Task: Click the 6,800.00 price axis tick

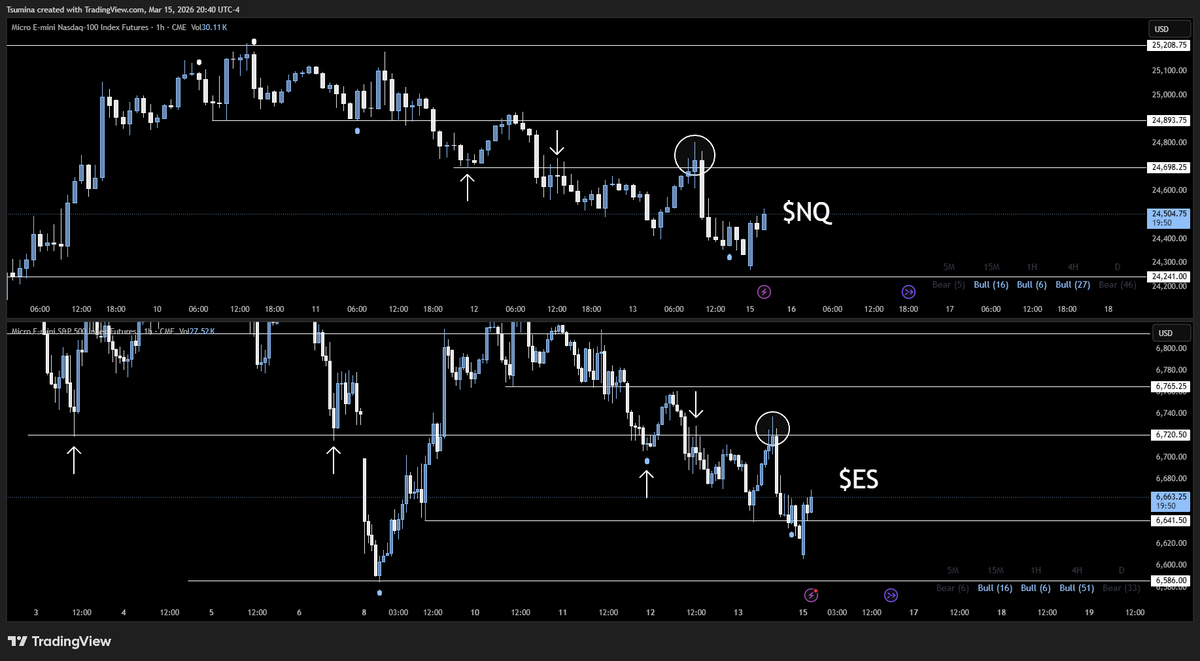Action: pos(1171,348)
